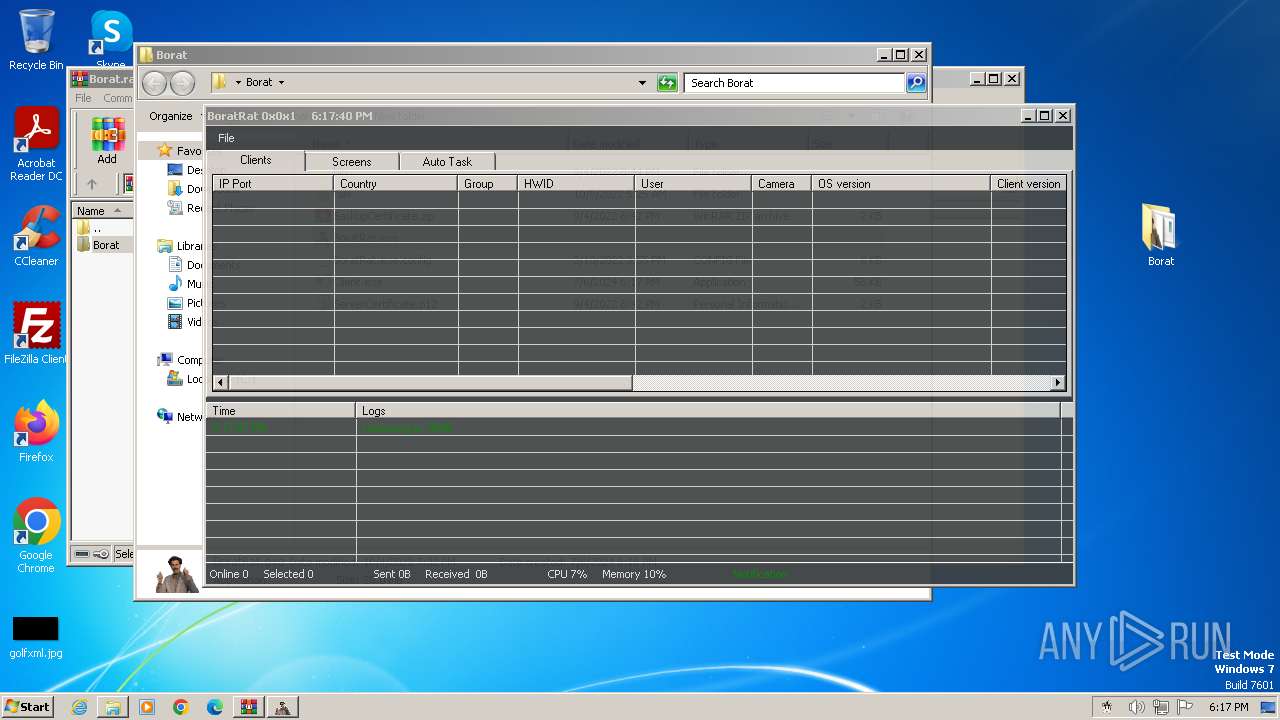Sort clients by Country column header
The height and width of the screenshot is (720, 1280).
pos(395,184)
